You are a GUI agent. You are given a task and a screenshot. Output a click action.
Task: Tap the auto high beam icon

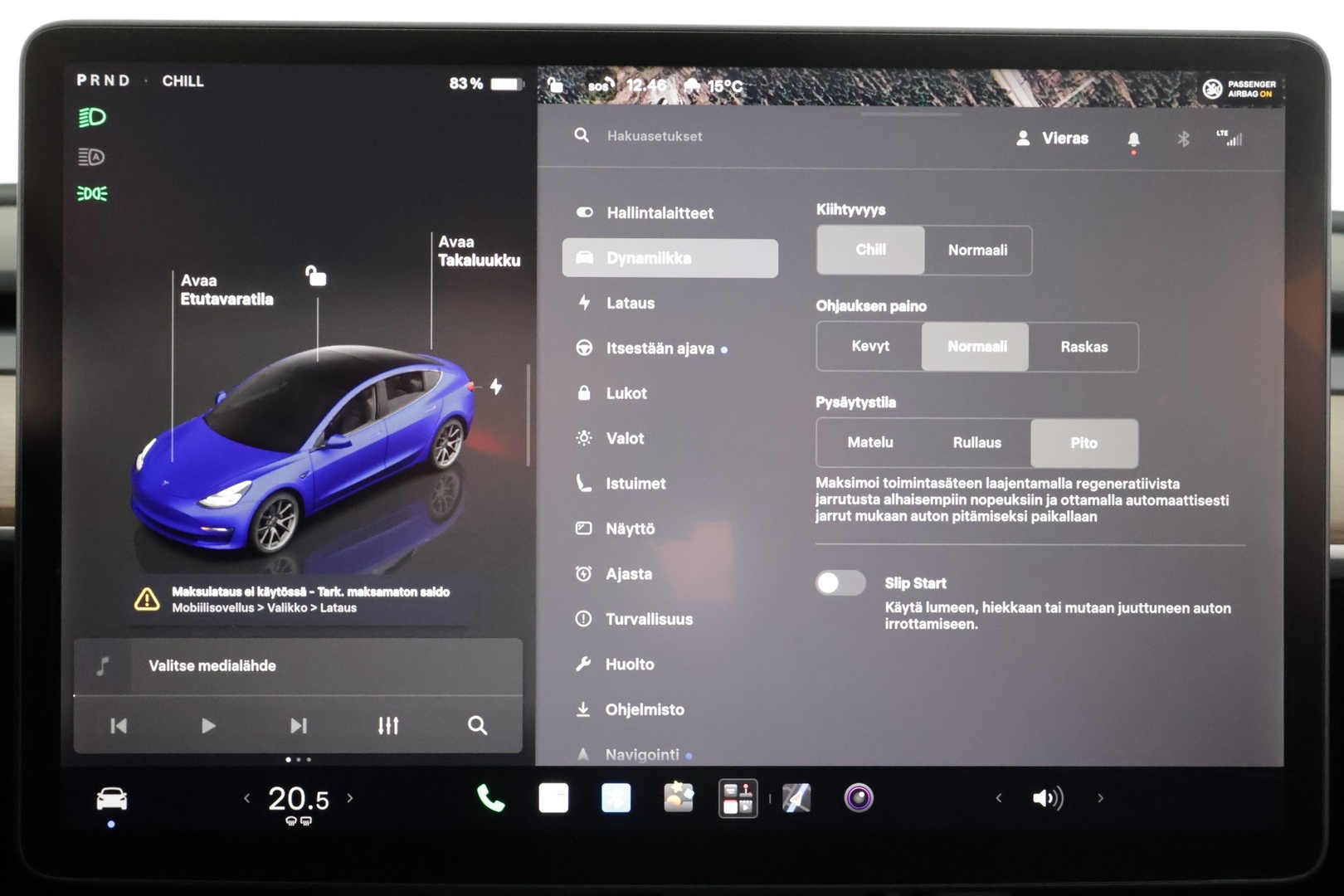pos(91,157)
